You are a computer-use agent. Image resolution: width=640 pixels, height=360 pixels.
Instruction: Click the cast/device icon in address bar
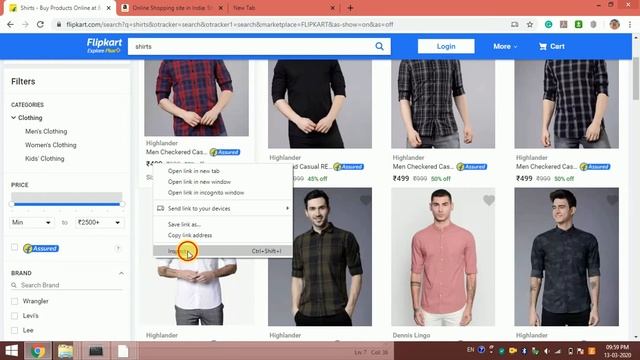point(515,24)
